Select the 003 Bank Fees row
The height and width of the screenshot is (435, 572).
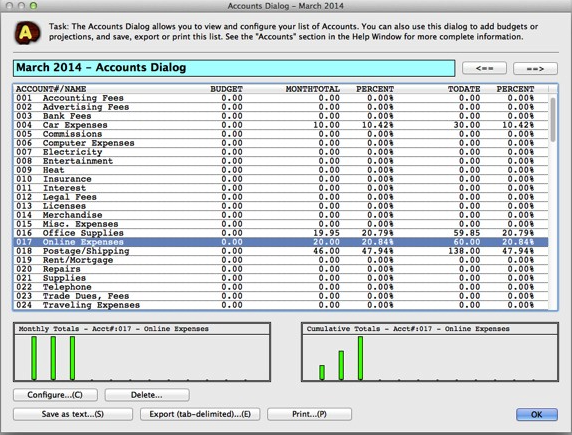pyautogui.click(x=281, y=116)
